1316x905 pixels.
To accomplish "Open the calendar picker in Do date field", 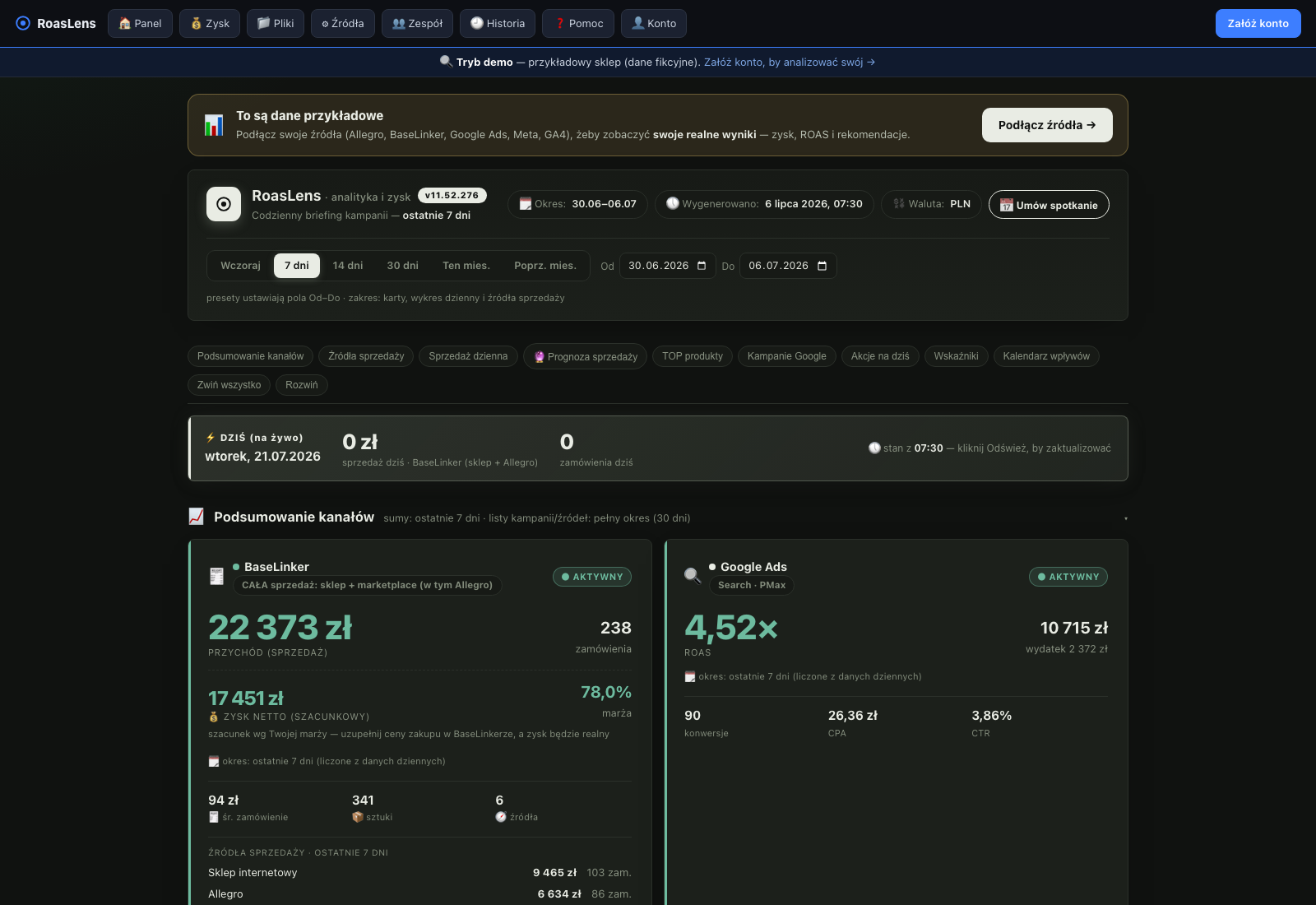I will 822,266.
